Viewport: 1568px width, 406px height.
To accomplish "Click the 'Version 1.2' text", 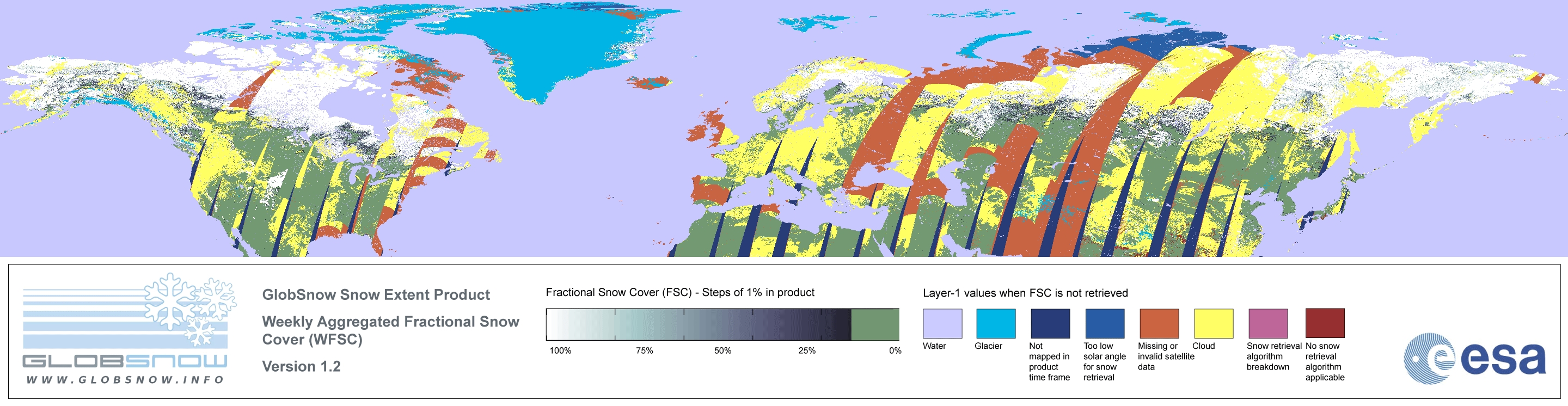I will point(301,366).
